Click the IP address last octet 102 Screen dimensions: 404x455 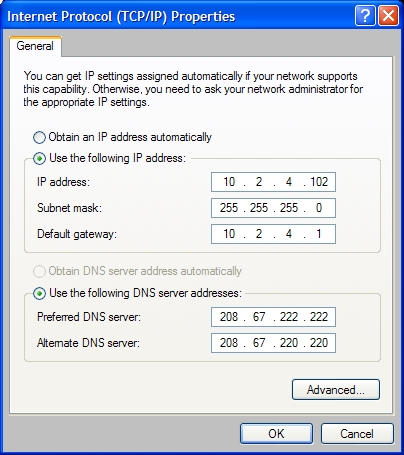point(319,182)
